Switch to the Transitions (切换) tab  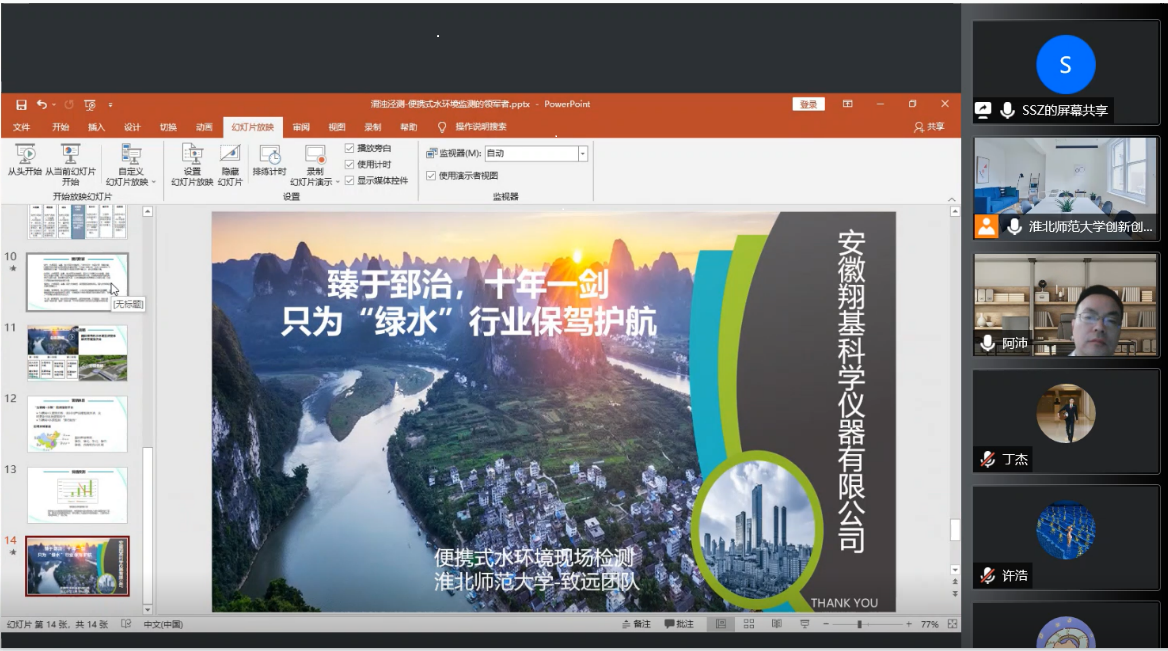(168, 127)
